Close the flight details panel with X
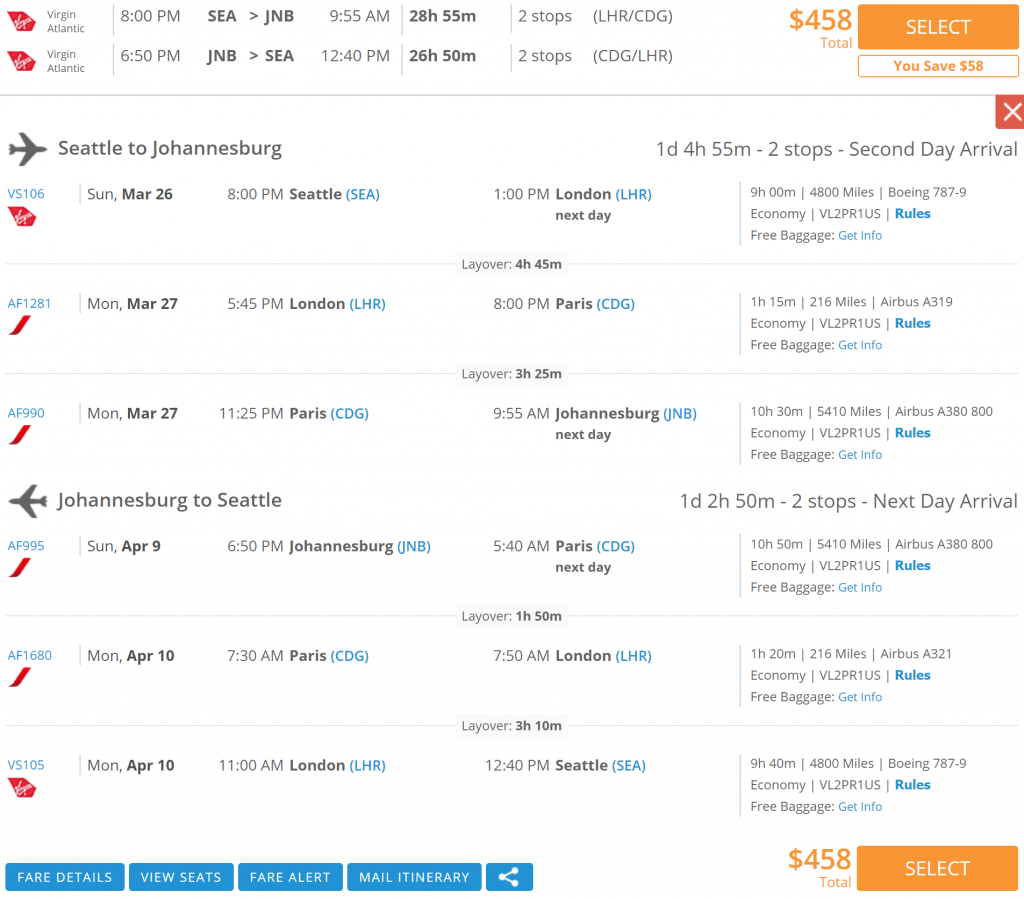Viewport: 1024px width, 899px height. [x=1010, y=112]
